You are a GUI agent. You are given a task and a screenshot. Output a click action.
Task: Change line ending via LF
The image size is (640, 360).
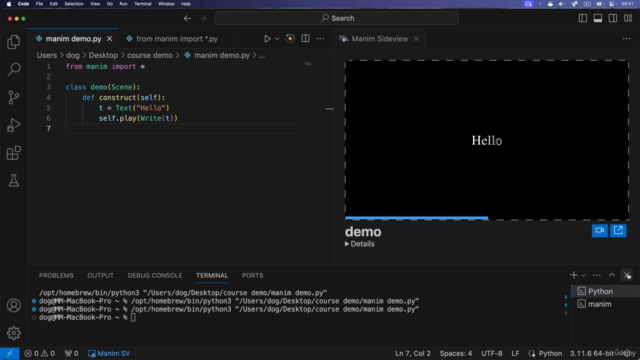pyautogui.click(x=516, y=353)
